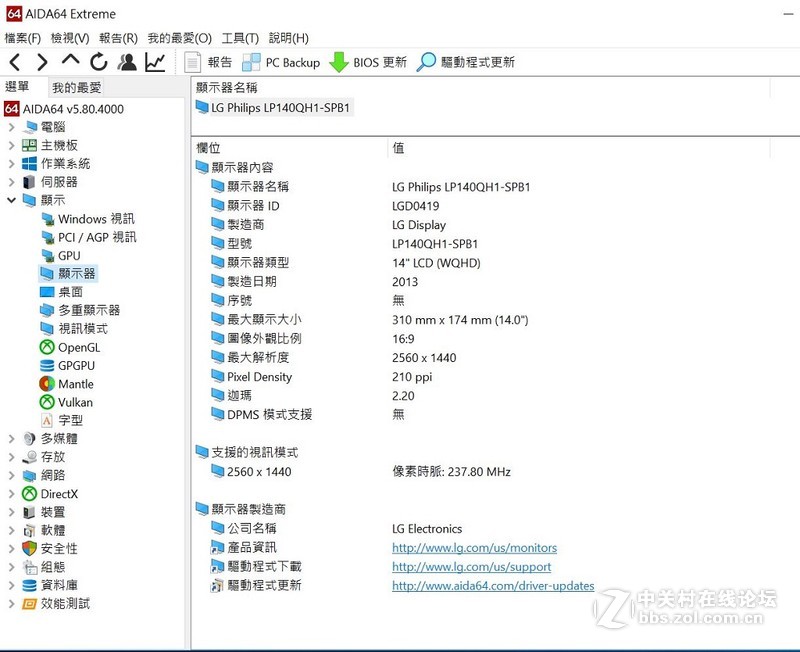The height and width of the screenshot is (652, 800).
Task: Select the 字型 font icon in the tree
Action: click(47, 420)
